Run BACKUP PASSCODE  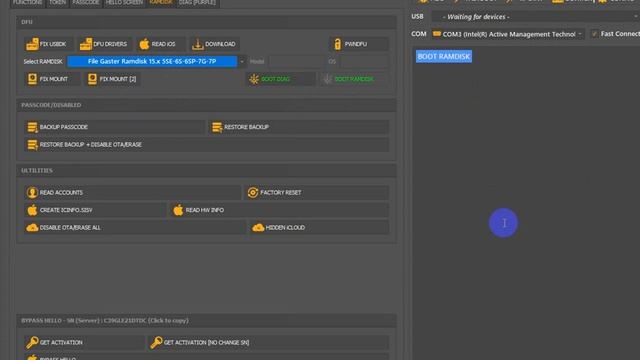click(114, 127)
